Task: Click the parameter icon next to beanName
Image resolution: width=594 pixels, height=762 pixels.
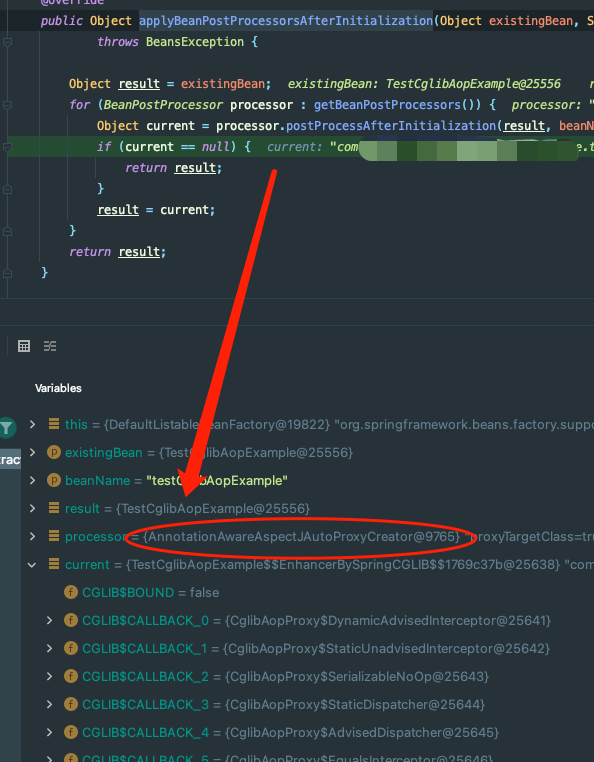Action: [53, 481]
